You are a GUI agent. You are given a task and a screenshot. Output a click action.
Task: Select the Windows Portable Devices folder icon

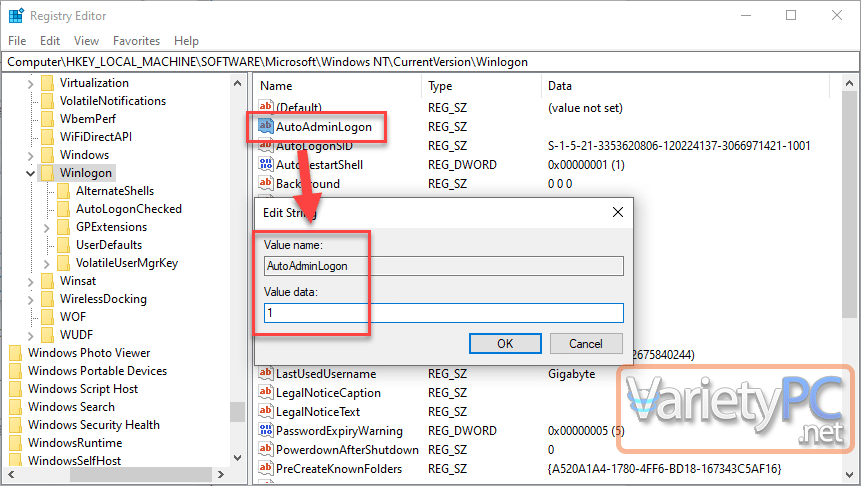click(16, 371)
